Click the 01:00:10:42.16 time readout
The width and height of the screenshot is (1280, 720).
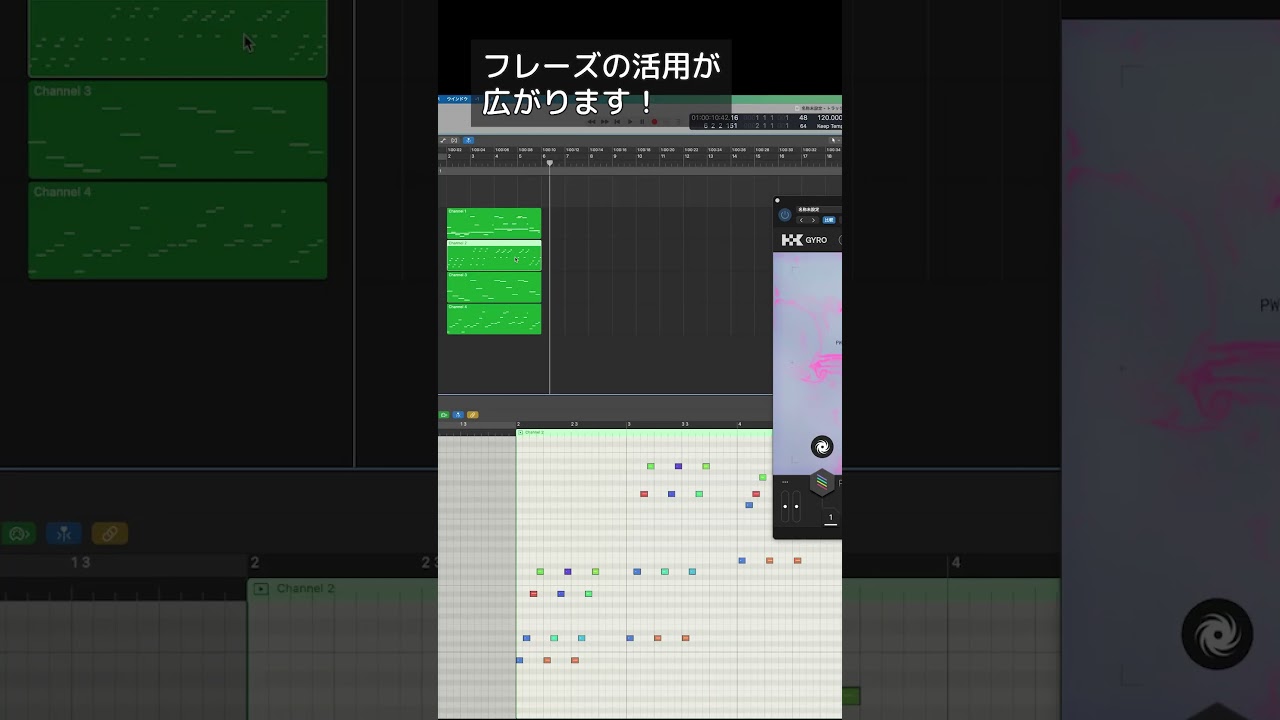pos(714,118)
